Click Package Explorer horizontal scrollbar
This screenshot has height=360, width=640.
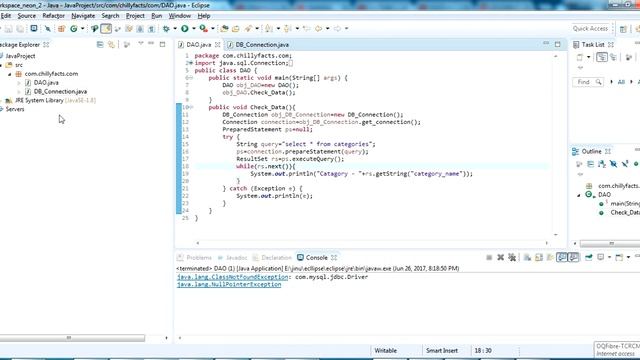click(x=72, y=338)
